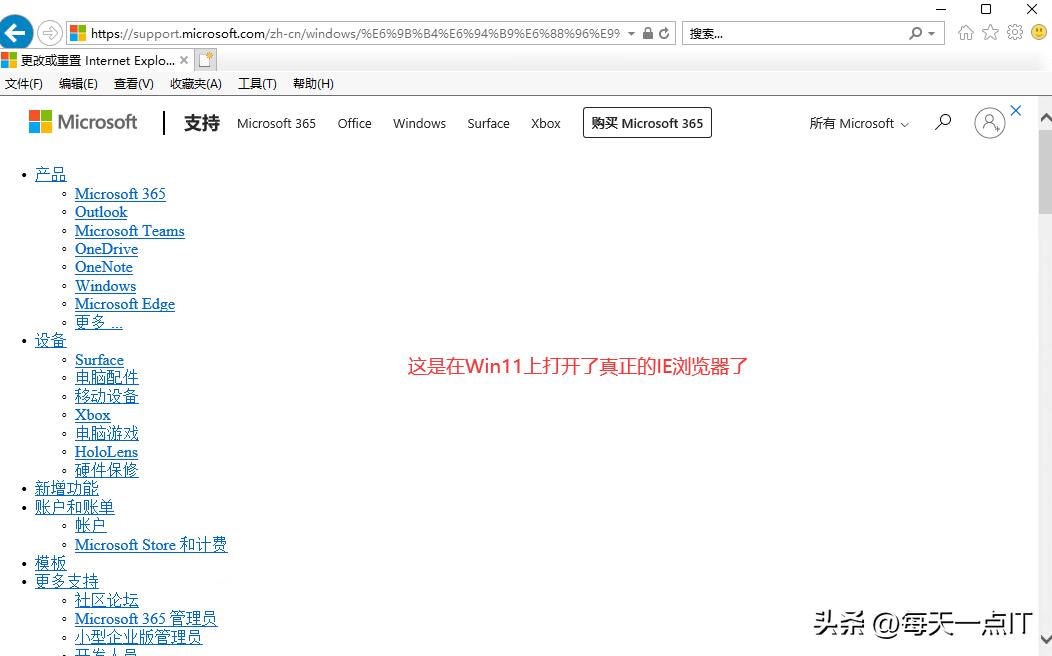The image size is (1052, 656).
Task: Open the 工具(T) menu
Action: click(257, 83)
